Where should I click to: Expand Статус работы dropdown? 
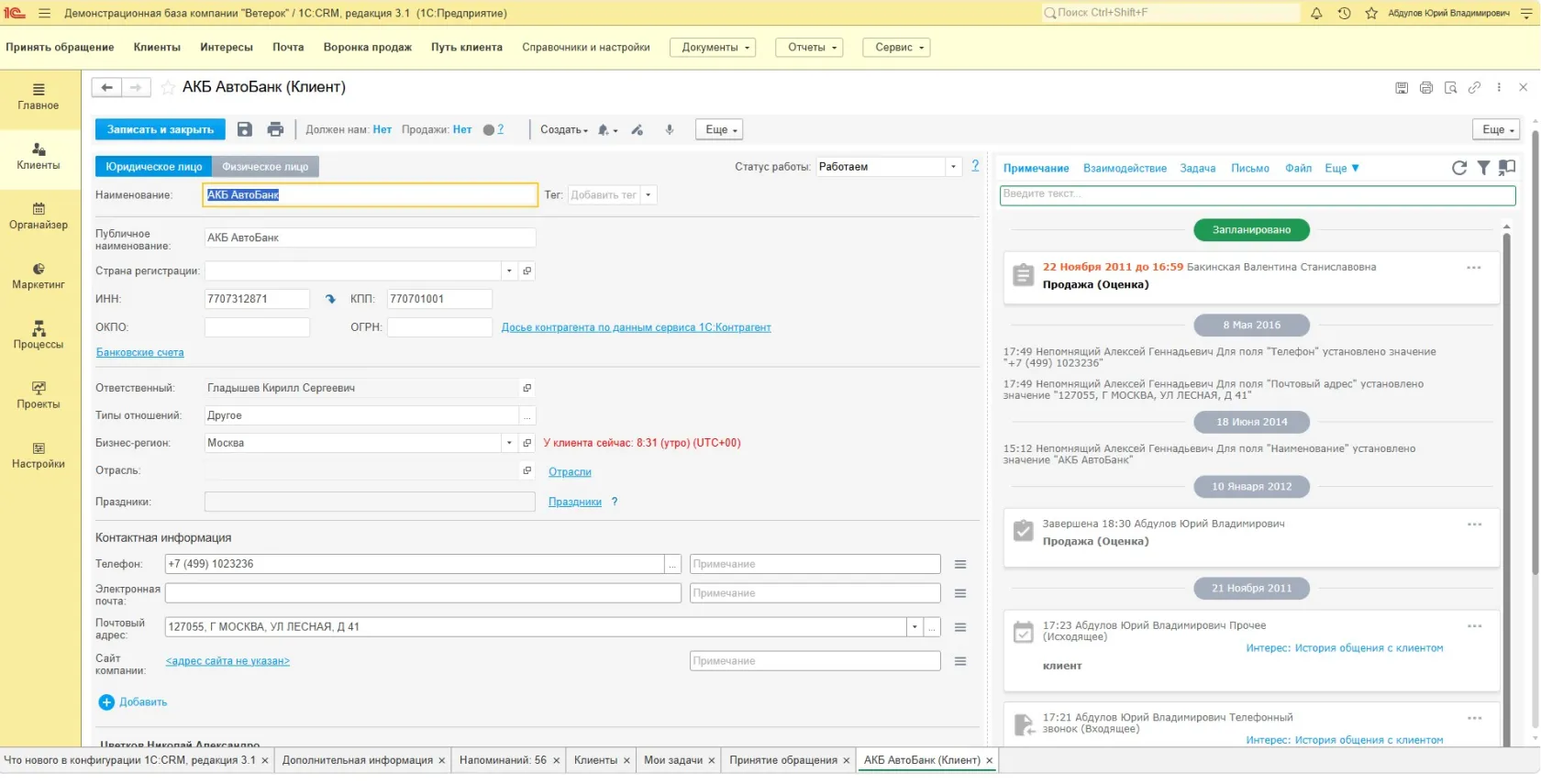click(954, 167)
